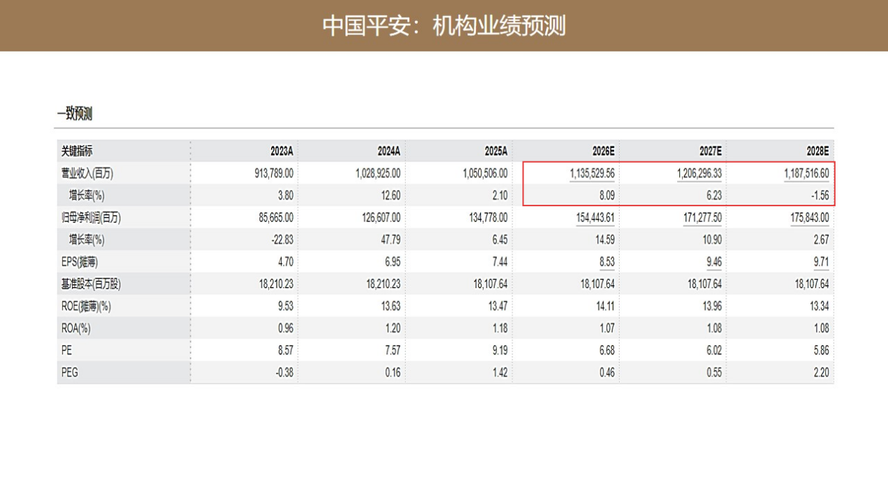
Task: Select the ROA(%) row label
Action: [76, 328]
